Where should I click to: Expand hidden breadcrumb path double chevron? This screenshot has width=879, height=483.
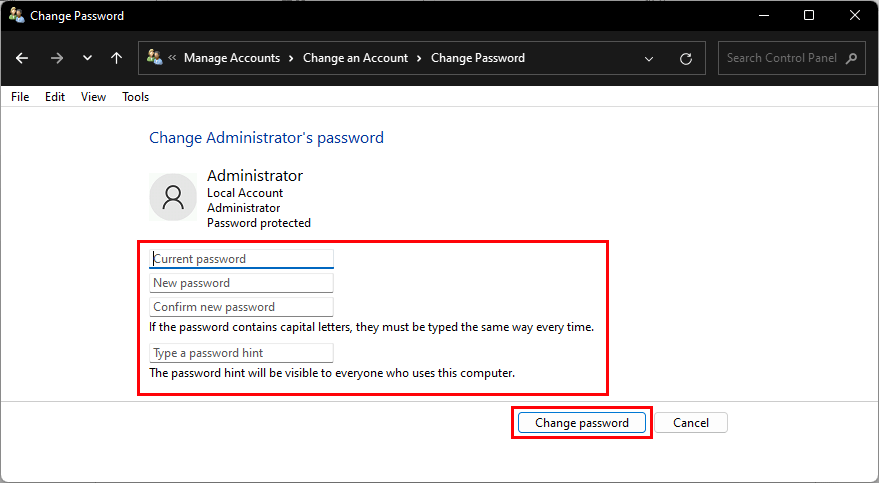pyautogui.click(x=172, y=57)
